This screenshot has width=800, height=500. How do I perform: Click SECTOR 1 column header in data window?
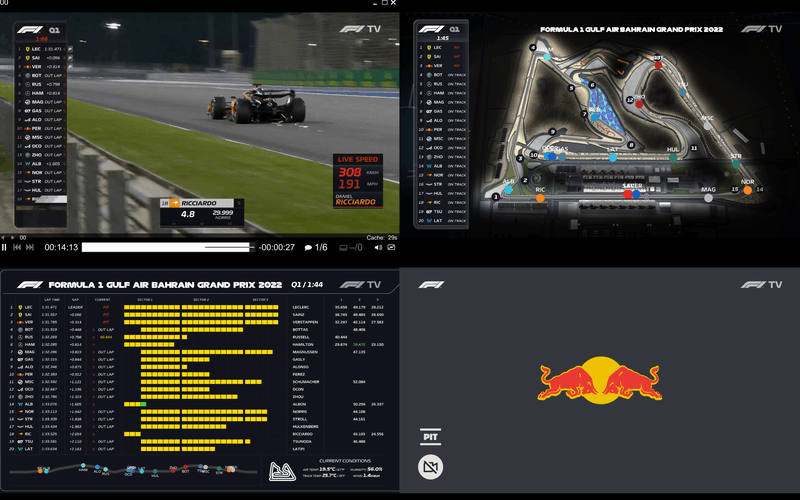145,299
